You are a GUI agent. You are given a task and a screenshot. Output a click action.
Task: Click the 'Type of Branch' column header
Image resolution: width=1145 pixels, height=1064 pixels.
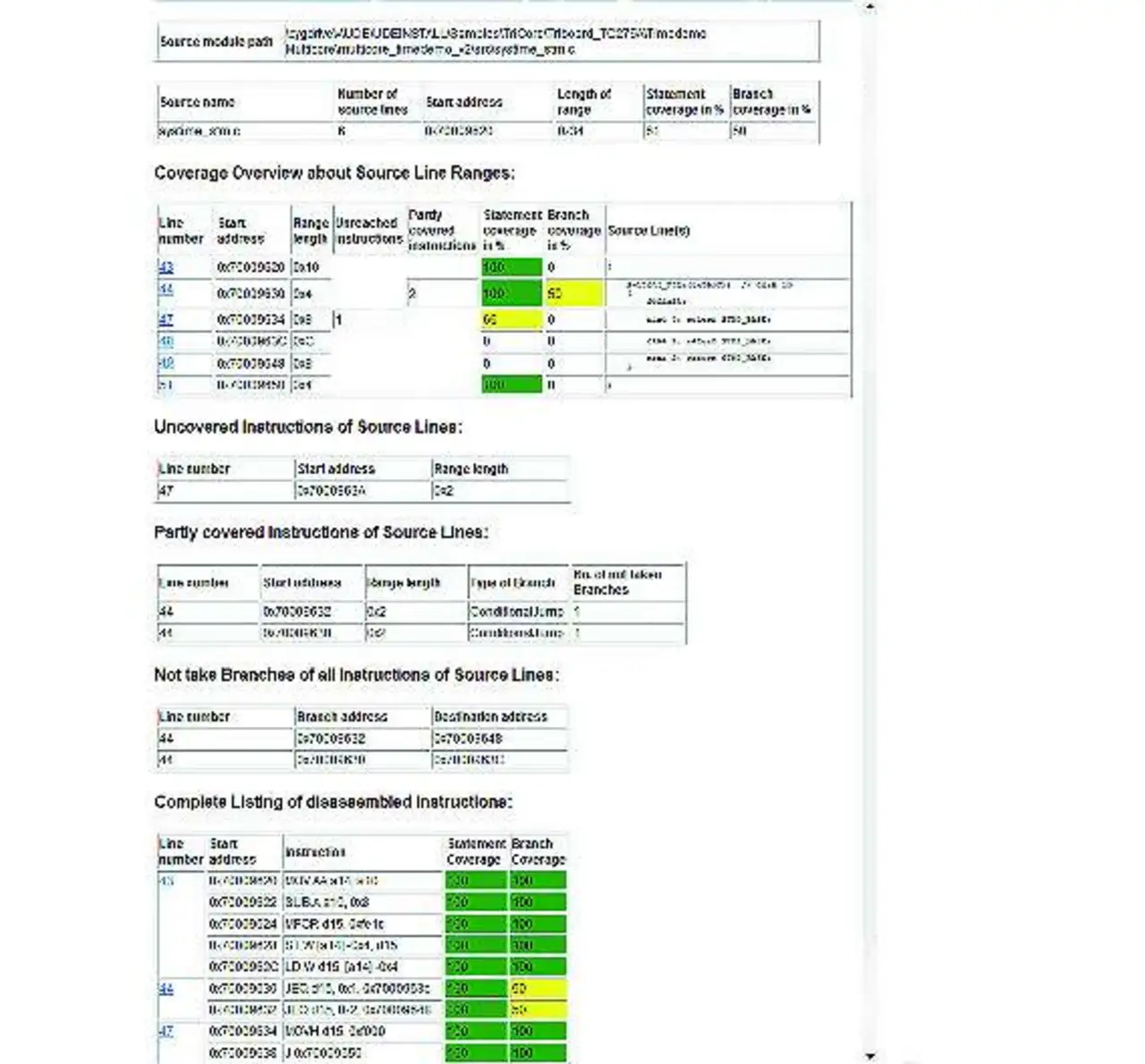(516, 583)
